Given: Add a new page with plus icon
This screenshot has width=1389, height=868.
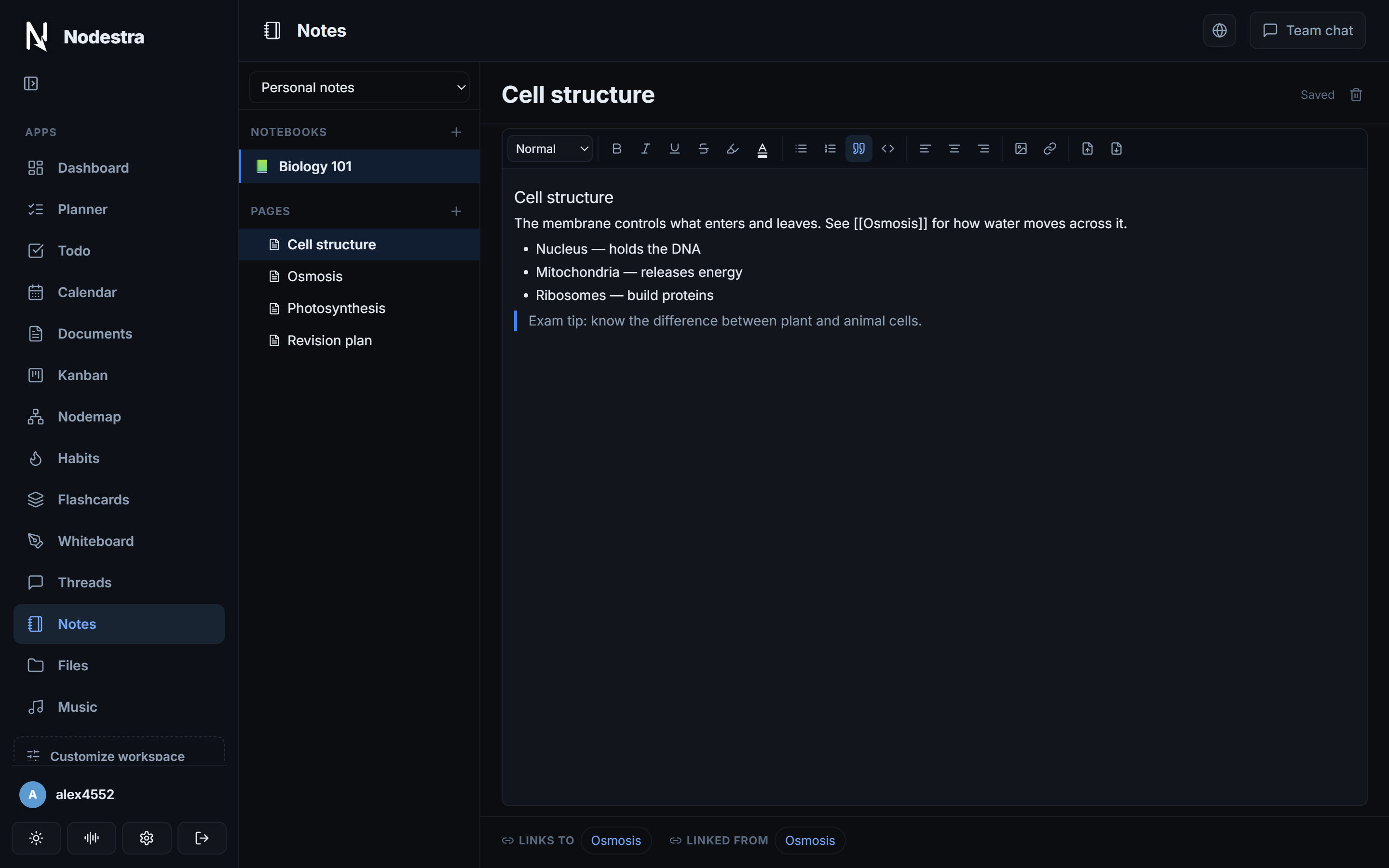Looking at the screenshot, I should pyautogui.click(x=456, y=211).
